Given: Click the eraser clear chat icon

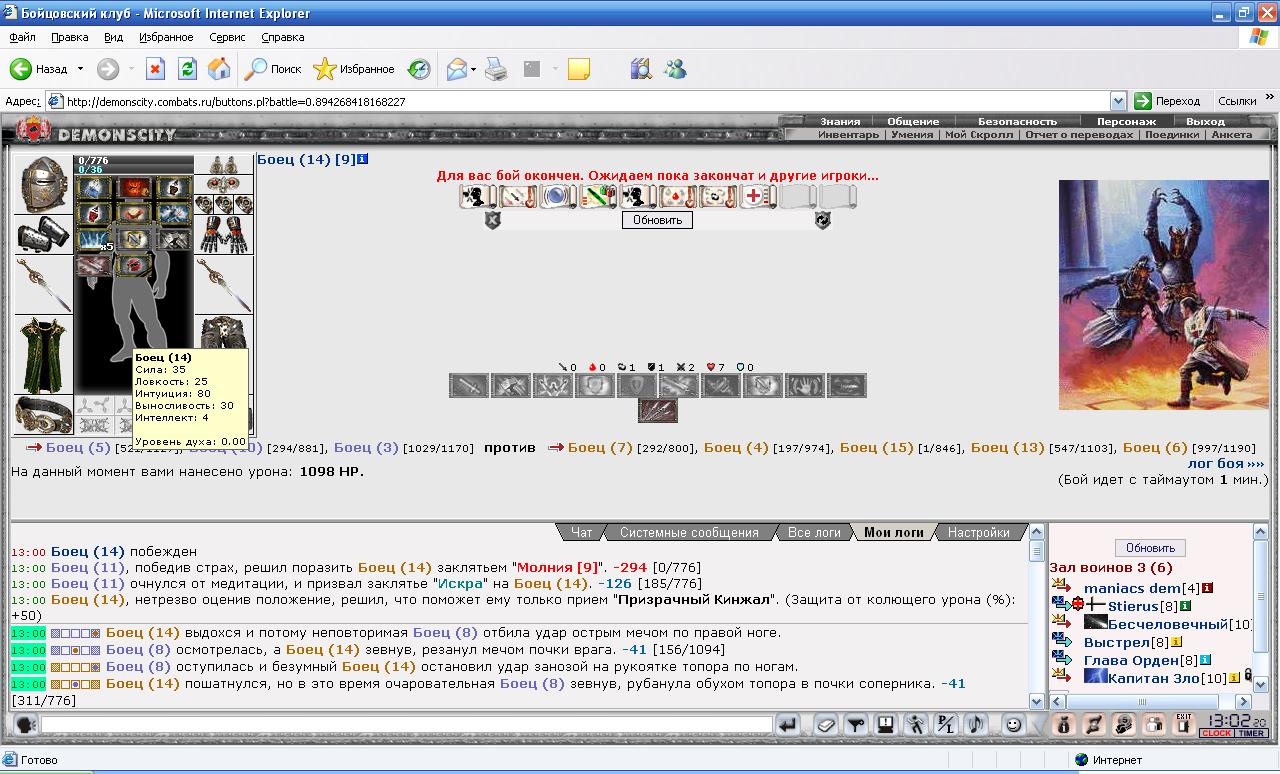Looking at the screenshot, I should tap(825, 725).
